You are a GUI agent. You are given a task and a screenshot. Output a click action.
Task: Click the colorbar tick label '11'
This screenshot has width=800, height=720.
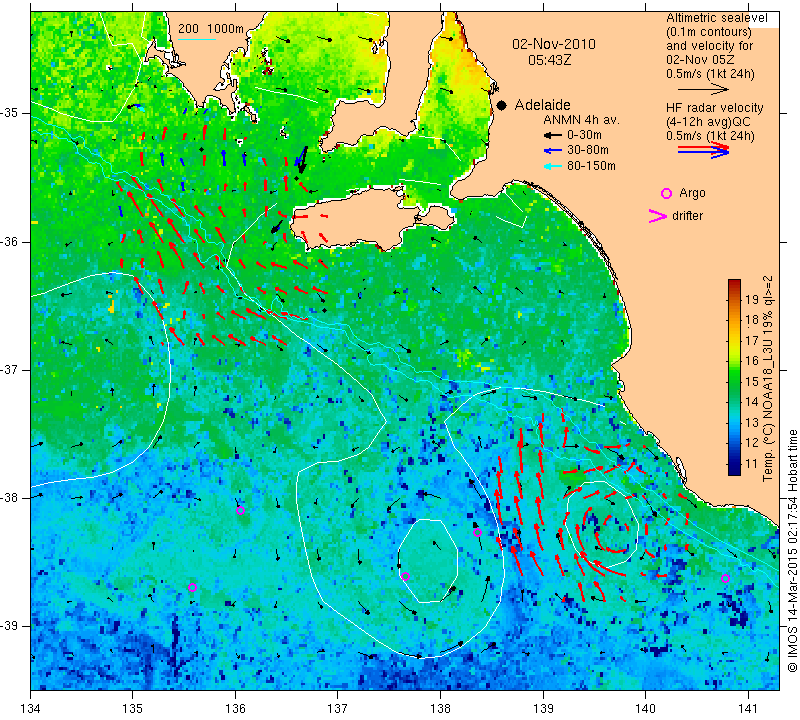click(x=752, y=464)
